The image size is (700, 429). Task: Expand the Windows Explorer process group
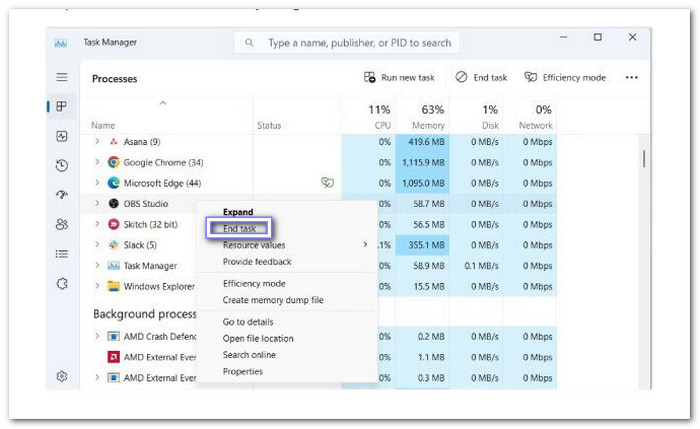pyautogui.click(x=97, y=286)
